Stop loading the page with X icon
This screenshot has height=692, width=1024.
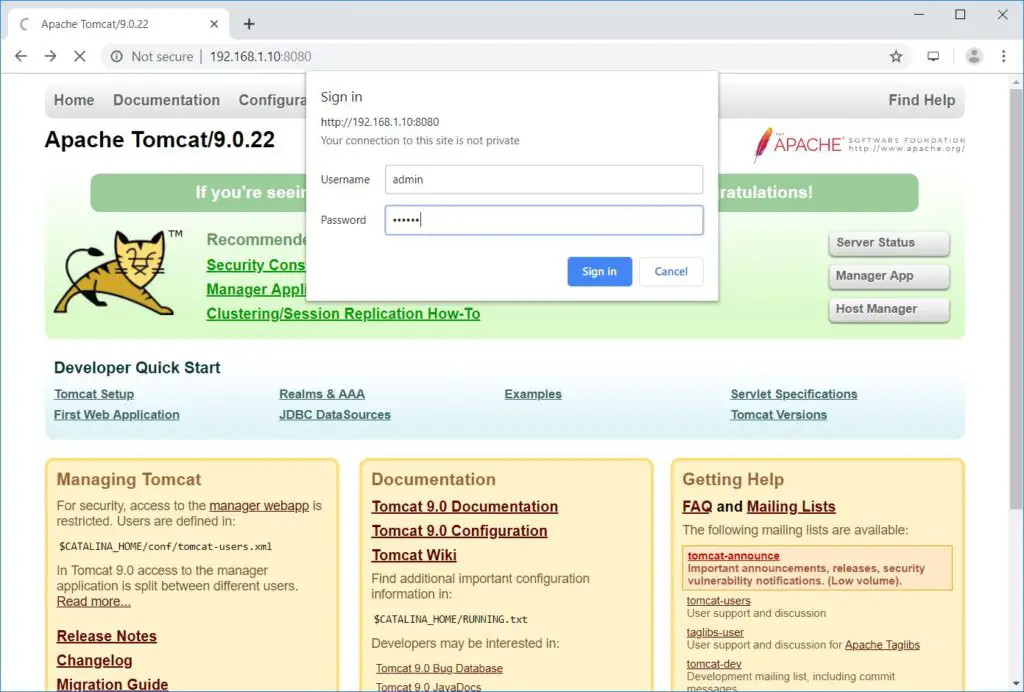80,57
